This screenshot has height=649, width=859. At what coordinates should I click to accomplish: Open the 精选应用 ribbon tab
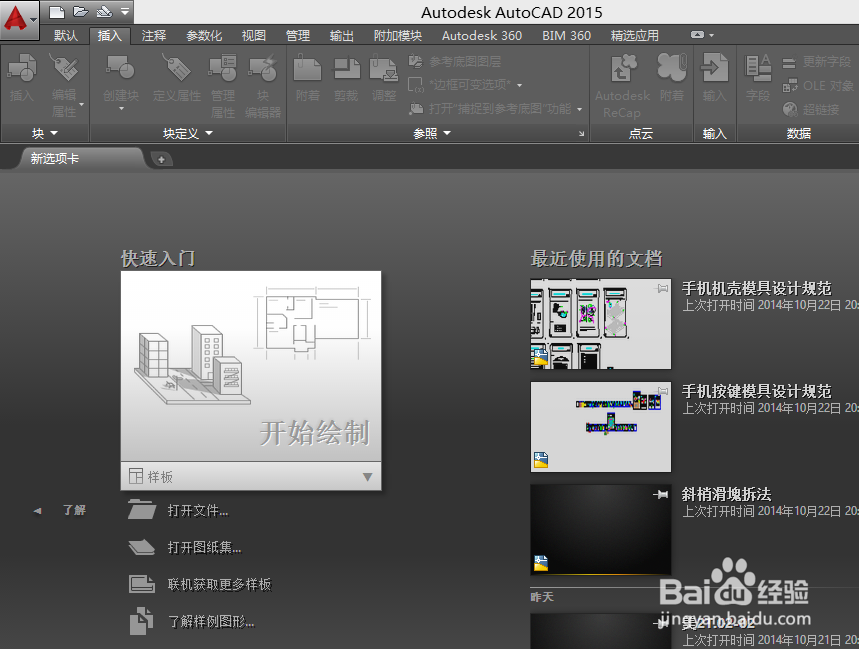point(634,36)
